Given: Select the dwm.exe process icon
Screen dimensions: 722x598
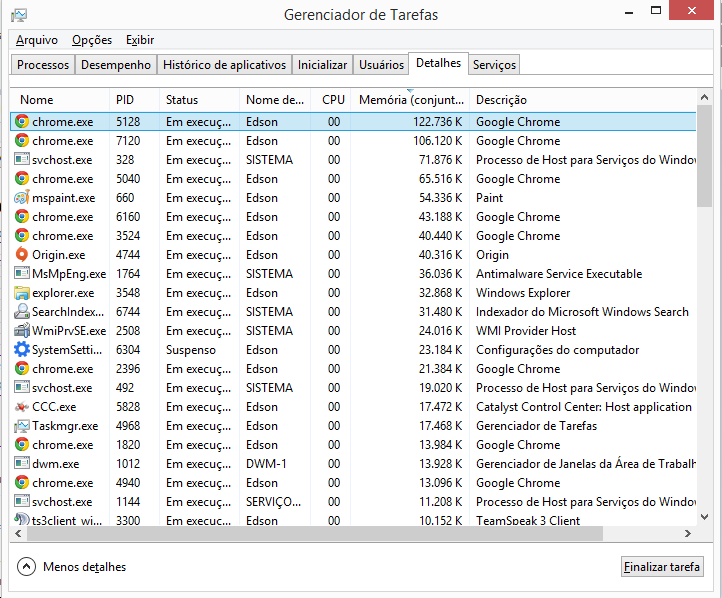Looking at the screenshot, I should point(22,464).
